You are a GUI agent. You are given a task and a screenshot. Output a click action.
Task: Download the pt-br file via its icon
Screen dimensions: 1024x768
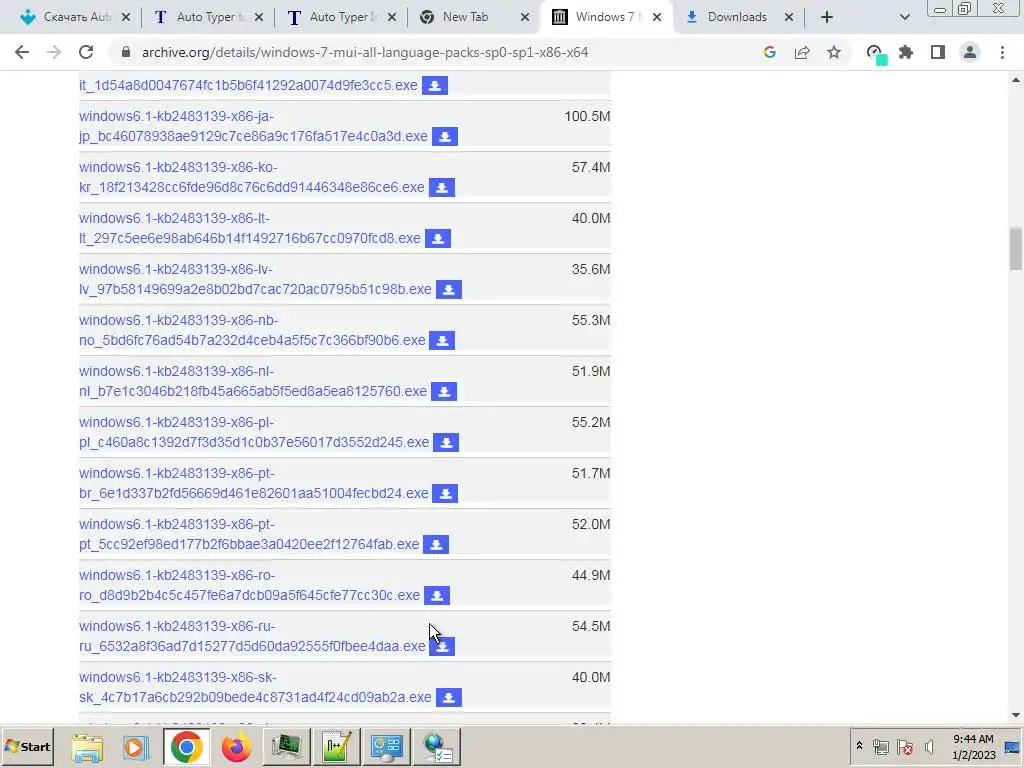click(445, 493)
